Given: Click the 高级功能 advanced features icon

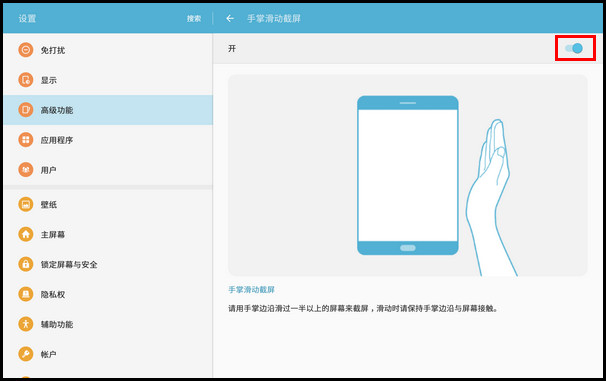Looking at the screenshot, I should tap(26, 110).
